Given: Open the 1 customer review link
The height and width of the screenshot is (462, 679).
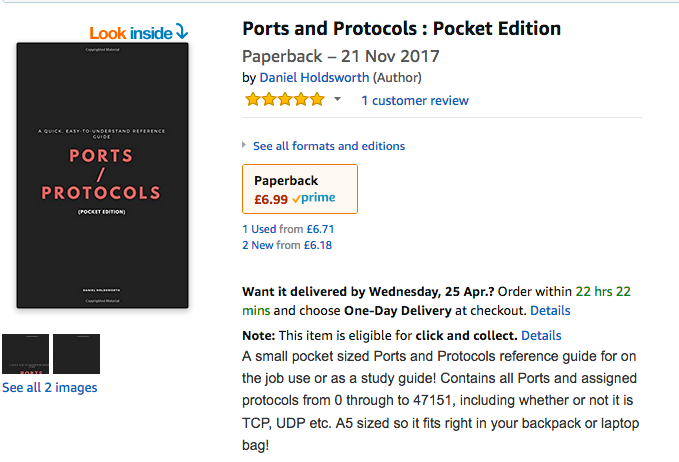Looking at the screenshot, I should tap(414, 100).
